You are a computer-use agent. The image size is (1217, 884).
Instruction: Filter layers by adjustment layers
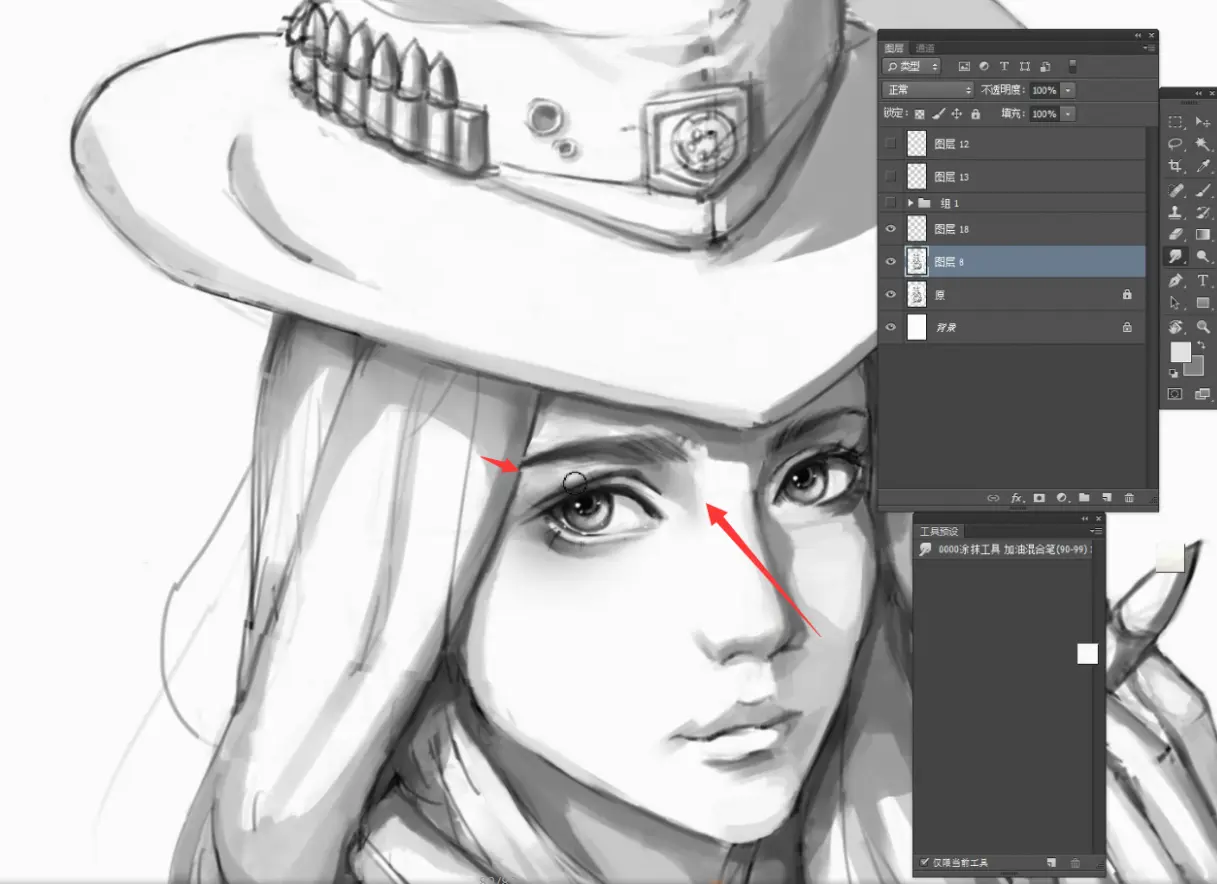tap(984, 66)
